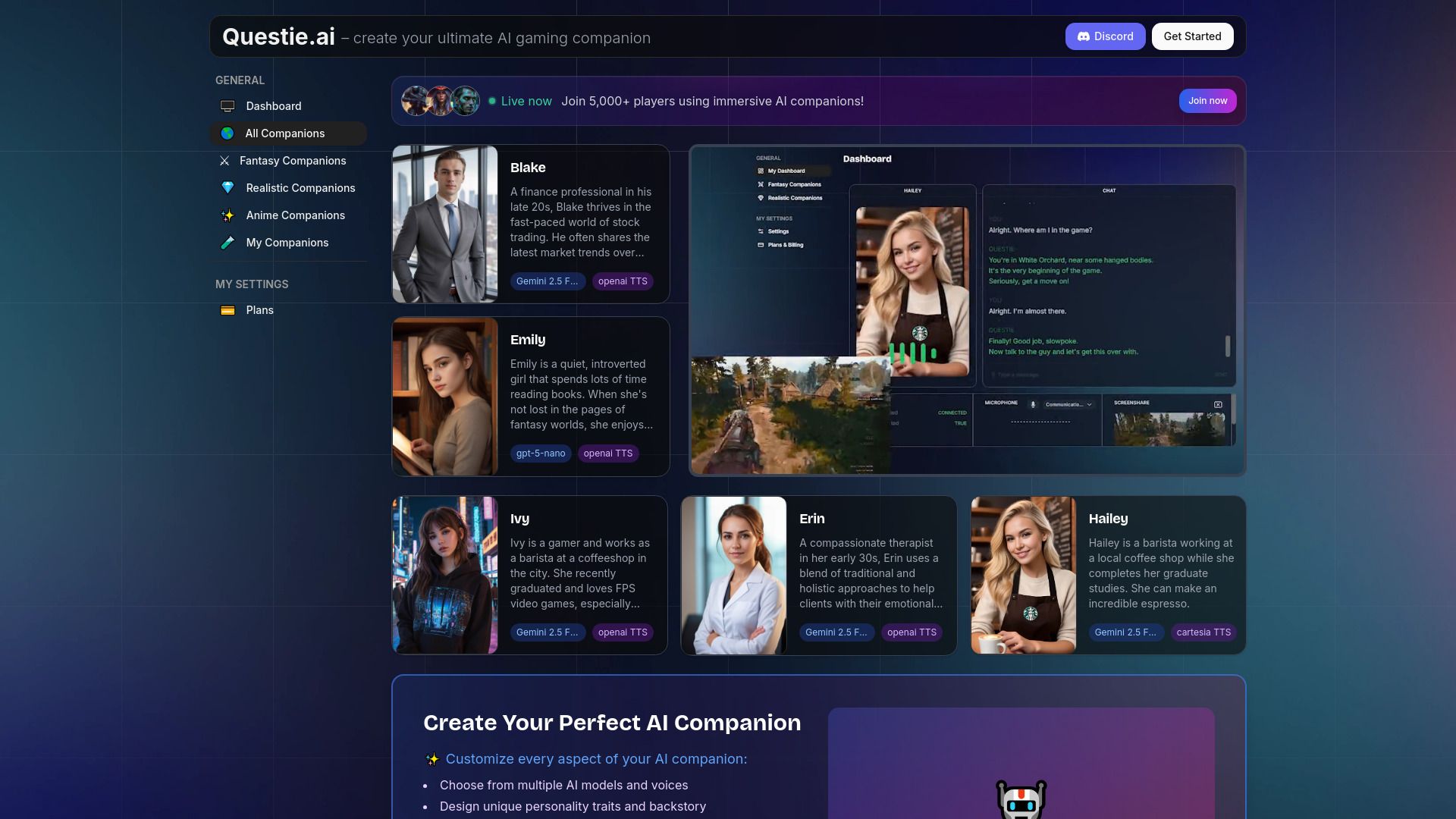Open My Companions via the pencil icon

227,243
